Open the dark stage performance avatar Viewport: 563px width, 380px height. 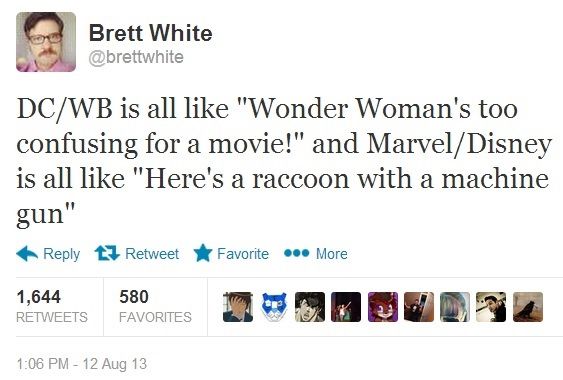coord(346,307)
